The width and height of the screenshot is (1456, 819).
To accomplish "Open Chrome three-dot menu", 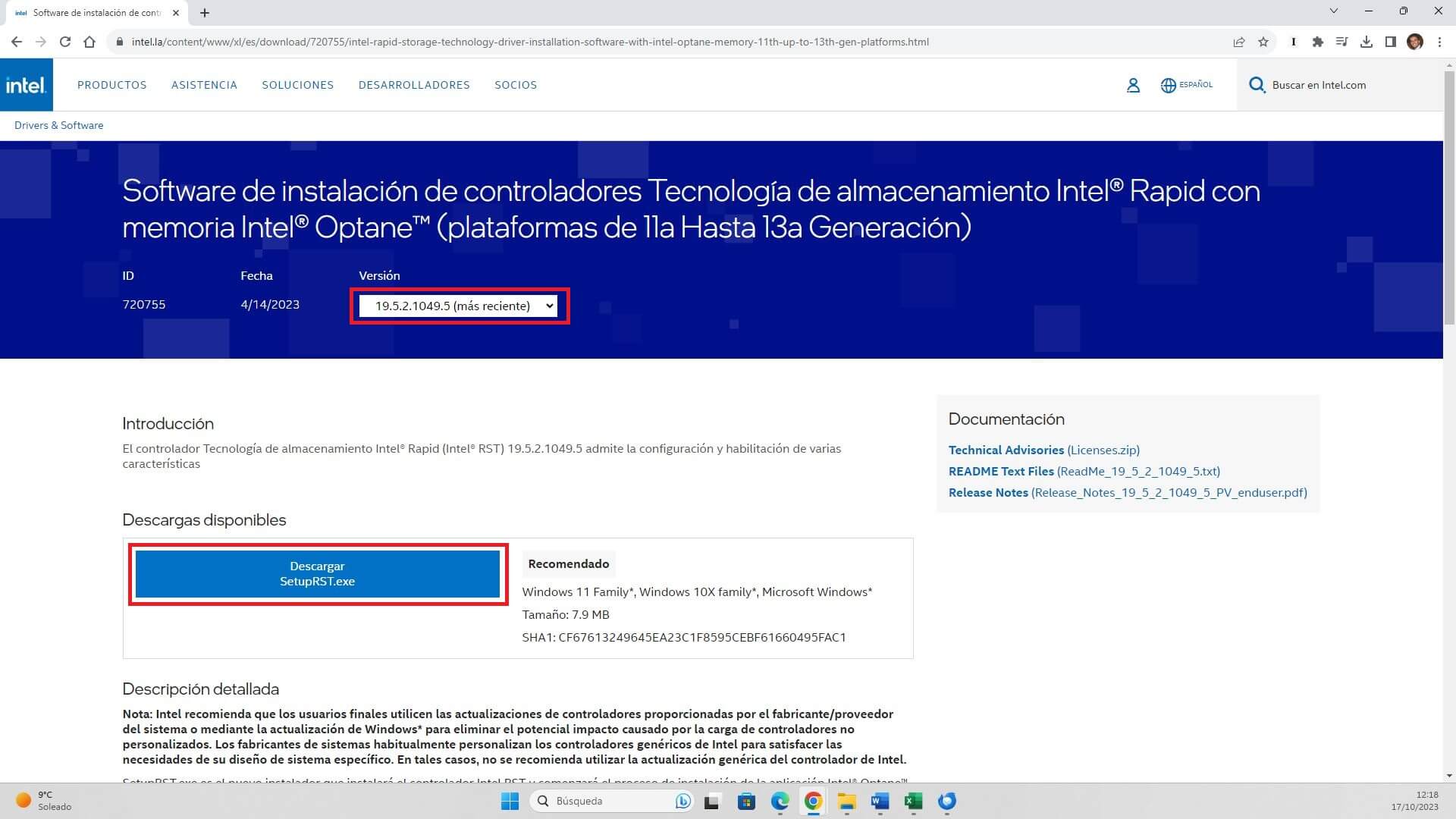I will point(1439,42).
